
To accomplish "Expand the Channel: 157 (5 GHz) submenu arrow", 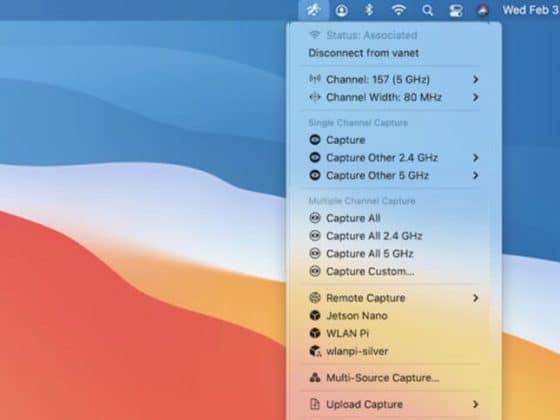I will click(x=475, y=79).
